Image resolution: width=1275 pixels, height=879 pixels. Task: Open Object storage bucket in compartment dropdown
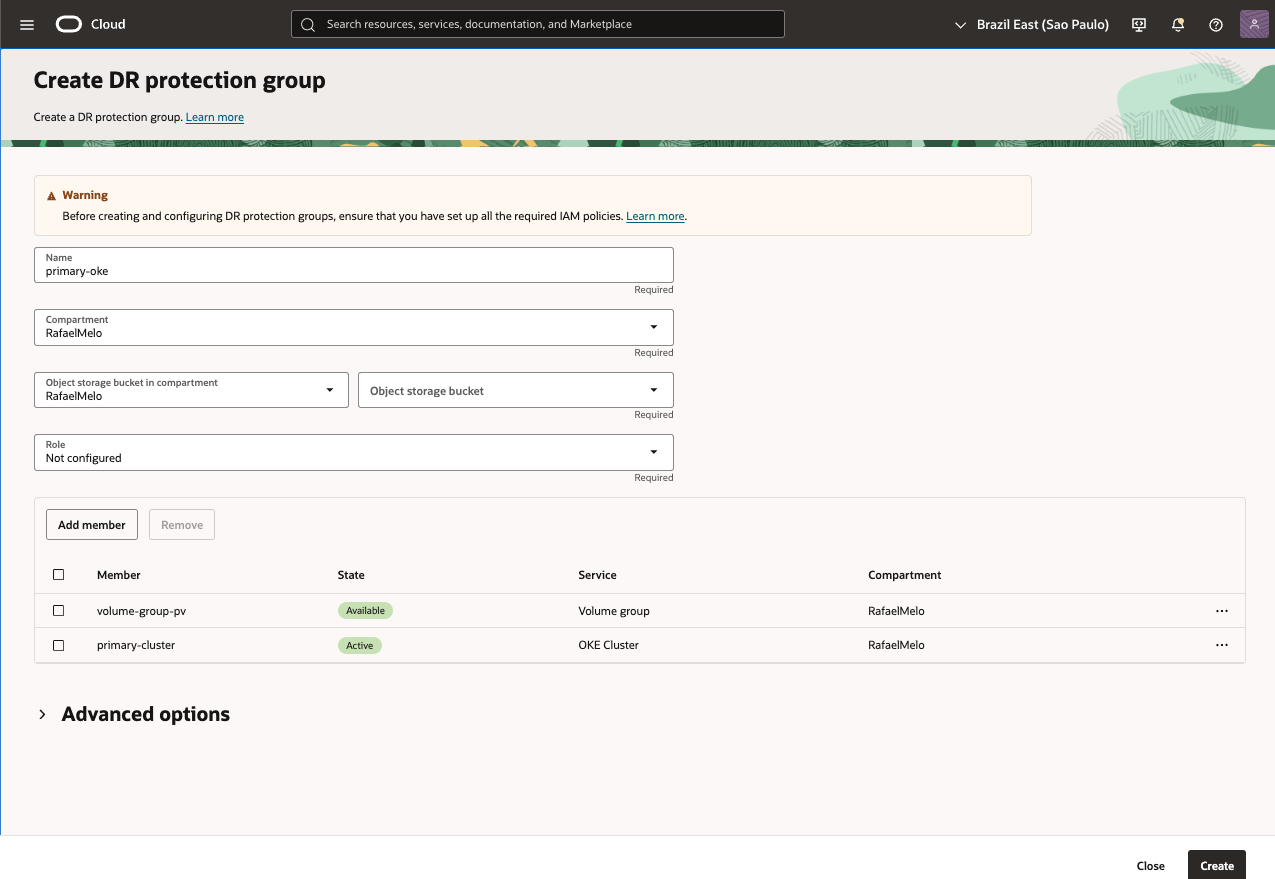(x=191, y=390)
